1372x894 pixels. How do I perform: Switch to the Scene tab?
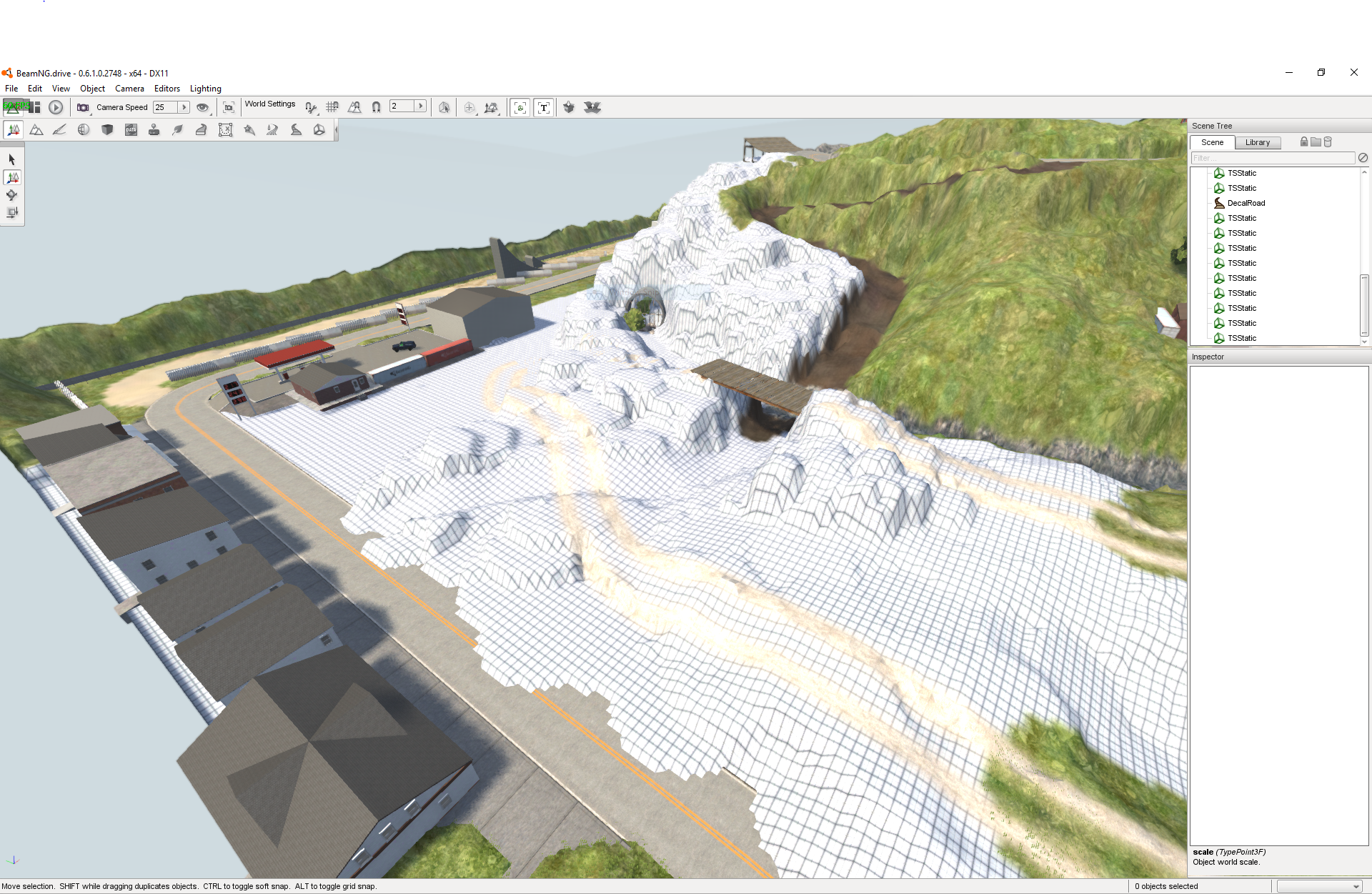pos(1212,142)
